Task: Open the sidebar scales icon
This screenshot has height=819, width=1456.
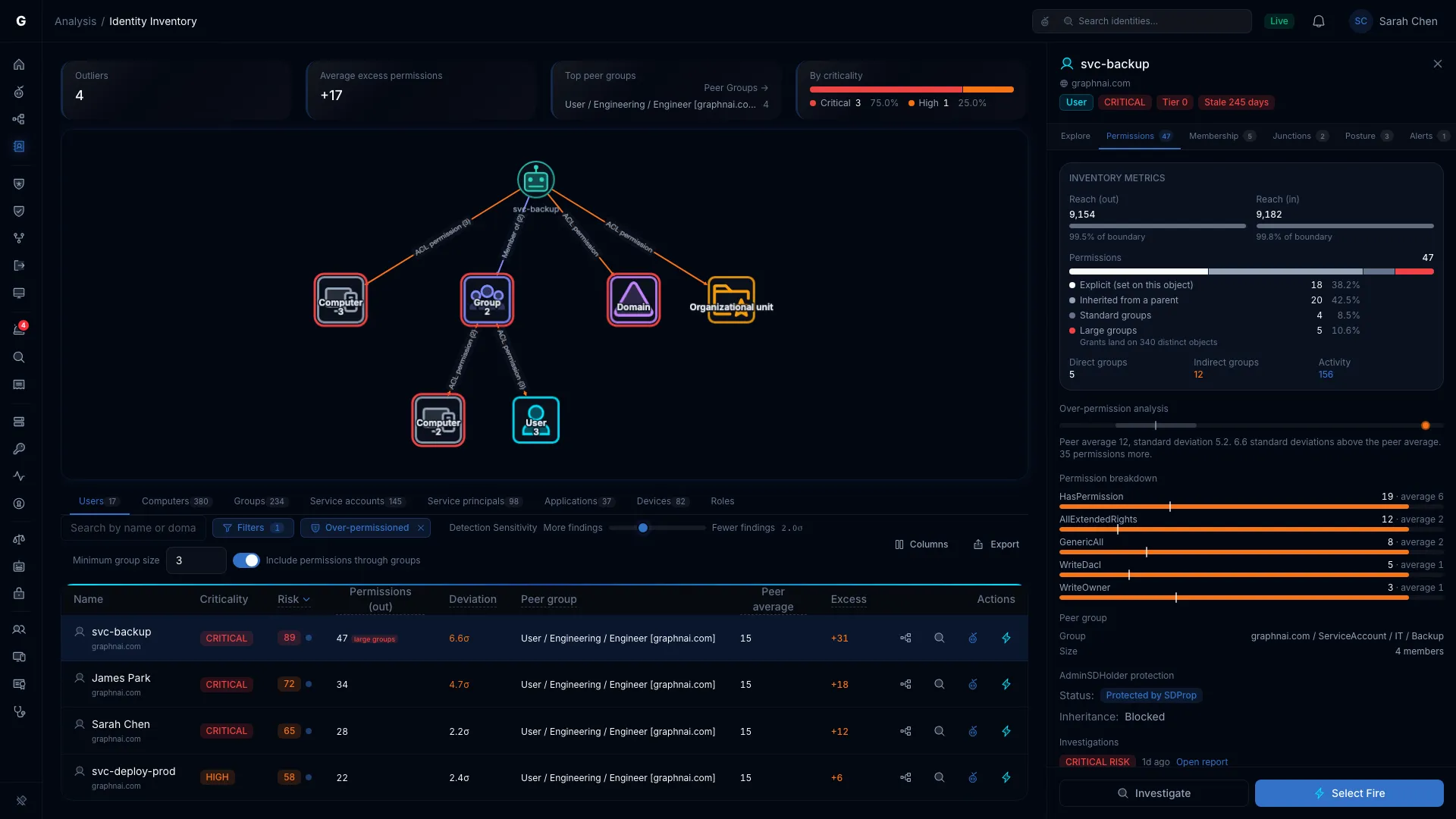Action: [19, 539]
